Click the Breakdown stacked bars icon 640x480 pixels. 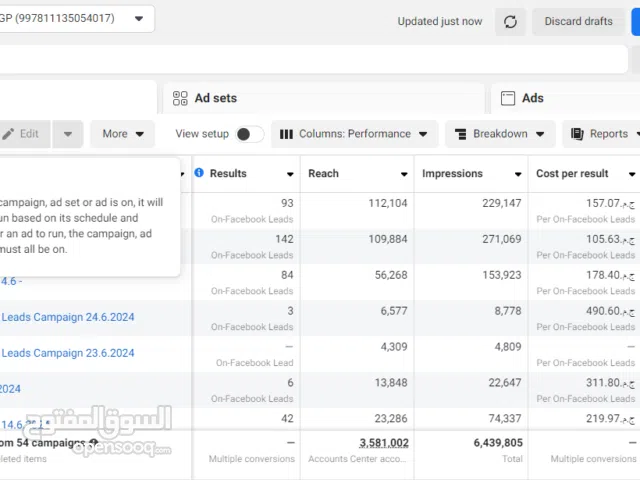(460, 134)
